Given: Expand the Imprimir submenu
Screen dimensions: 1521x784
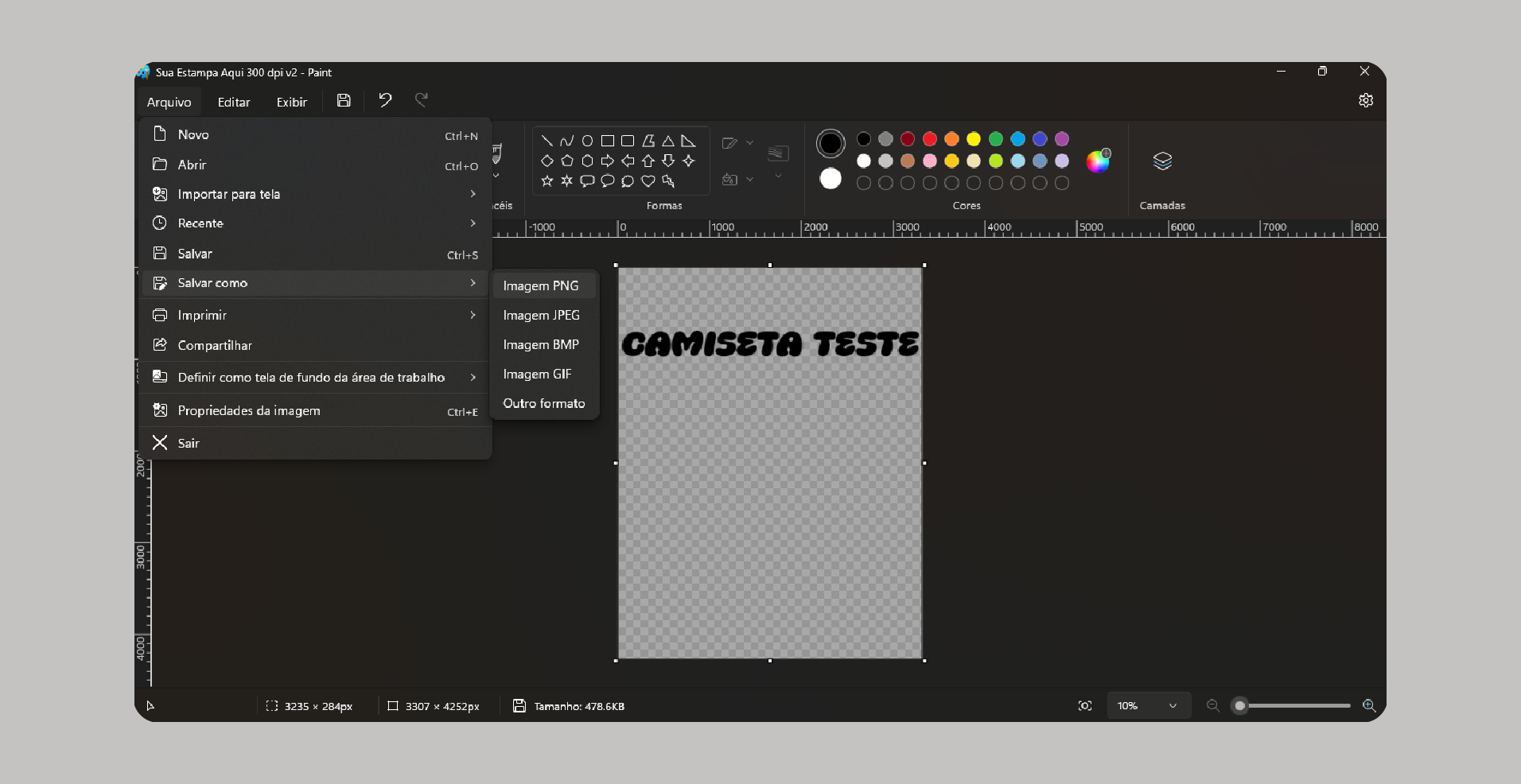Looking at the screenshot, I should pos(315,315).
